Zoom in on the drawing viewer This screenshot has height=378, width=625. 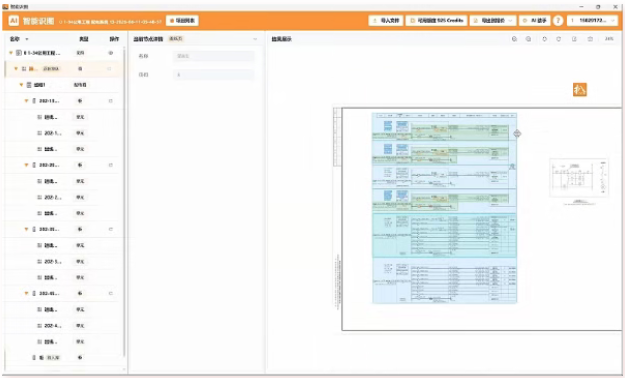(x=515, y=39)
